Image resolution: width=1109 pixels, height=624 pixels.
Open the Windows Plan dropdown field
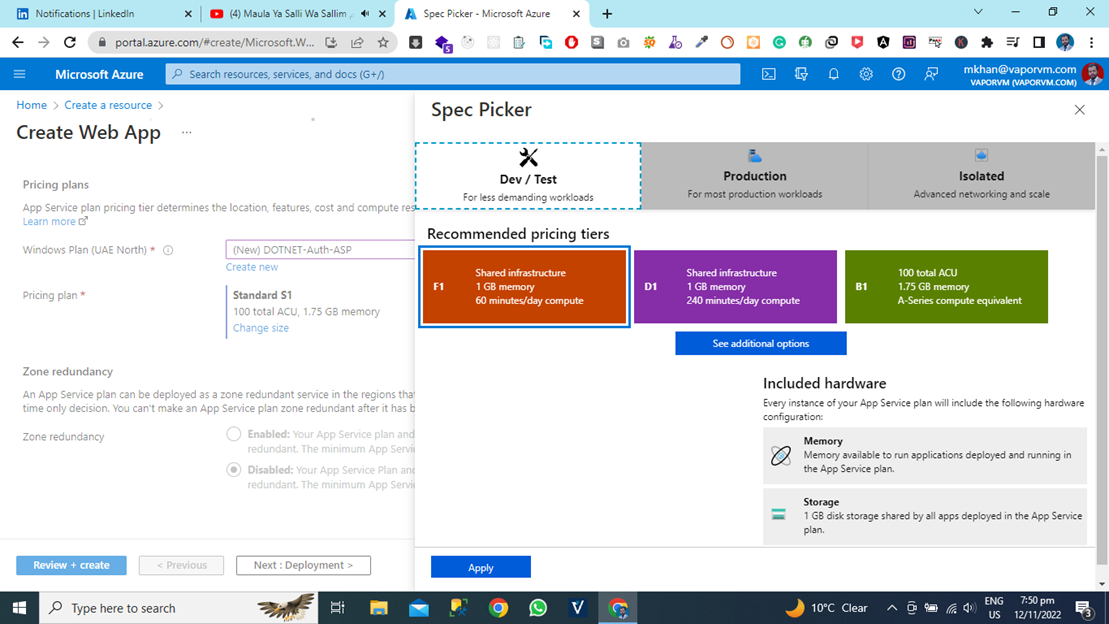coord(320,249)
